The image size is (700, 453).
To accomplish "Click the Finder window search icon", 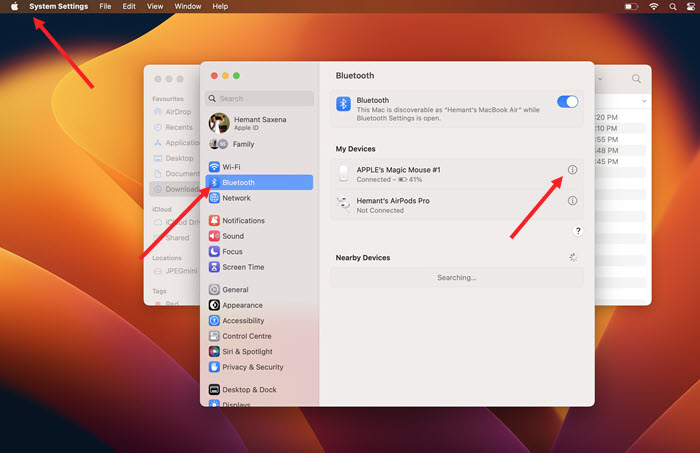I will point(636,79).
